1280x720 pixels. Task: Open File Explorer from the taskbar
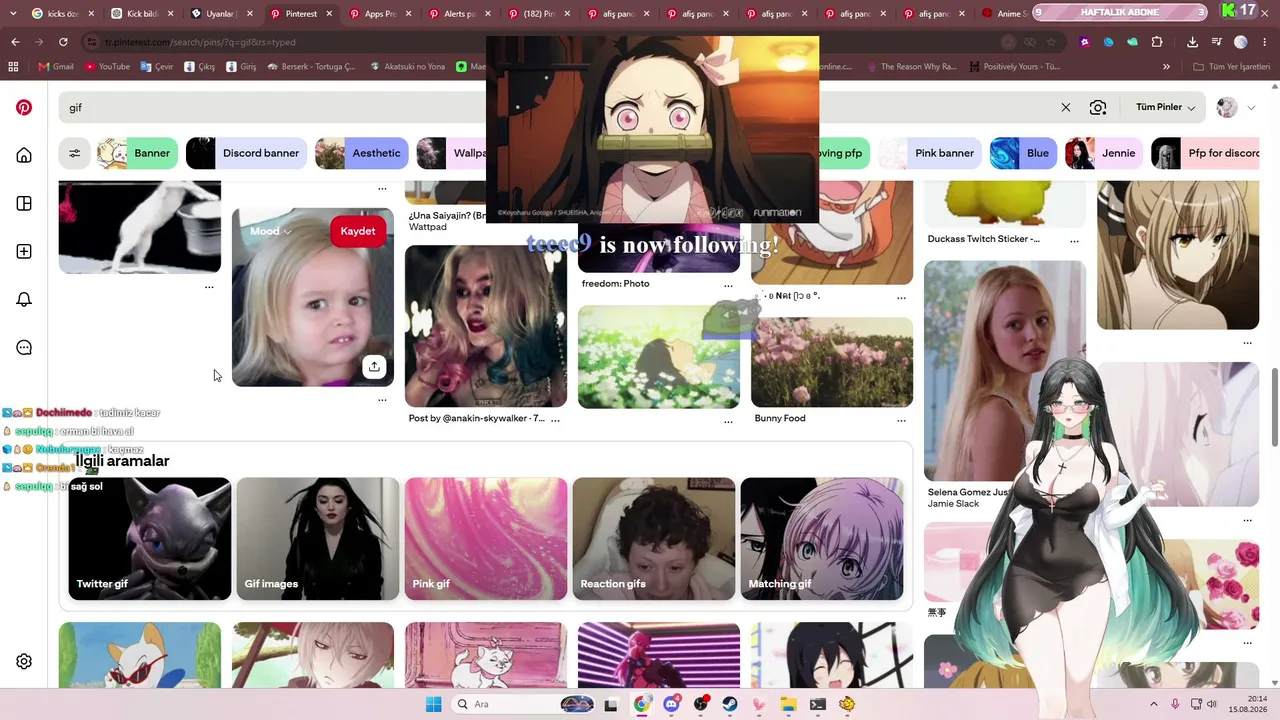tap(788, 704)
